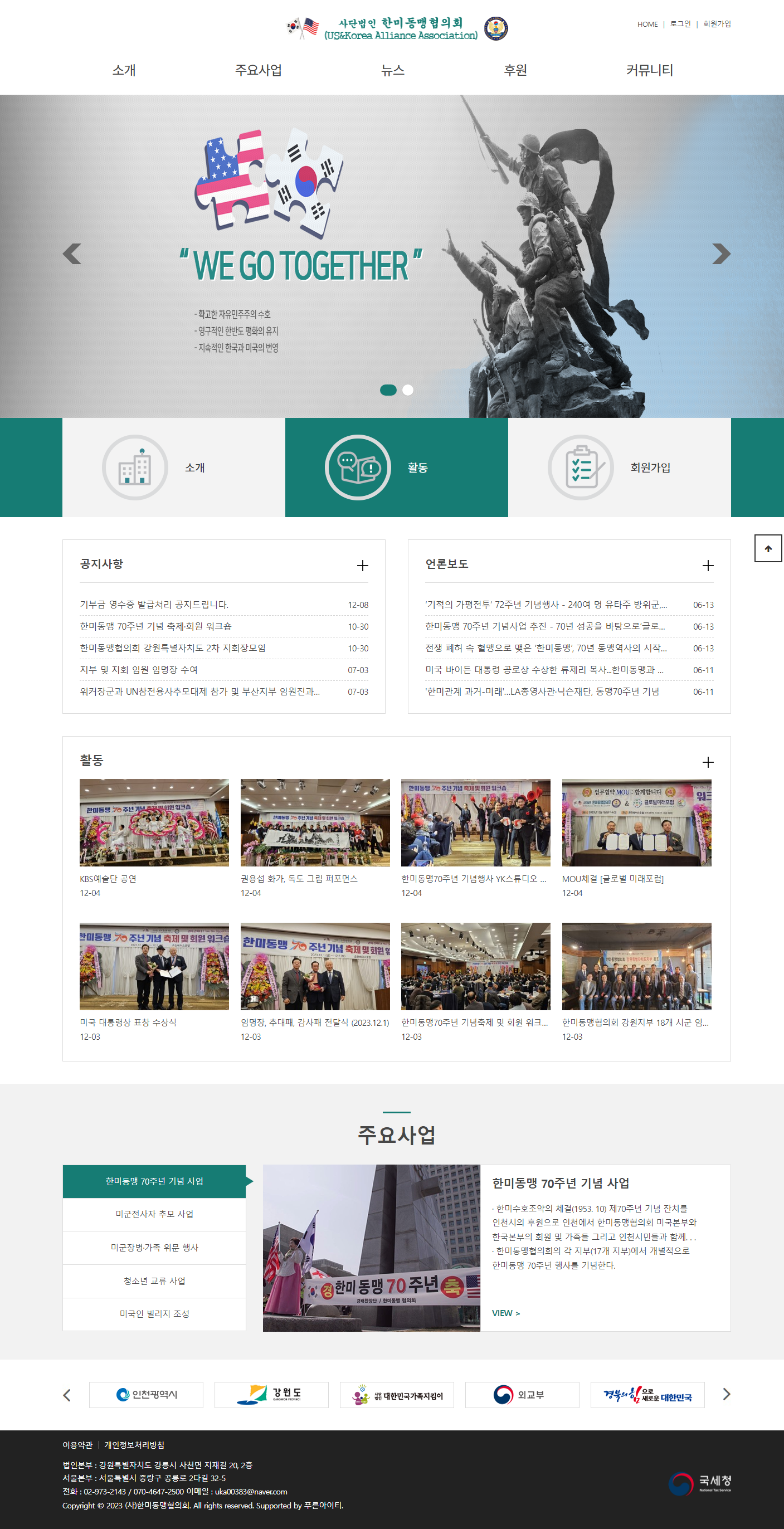Open the 활동 speech bubble icon

pyautogui.click(x=357, y=468)
